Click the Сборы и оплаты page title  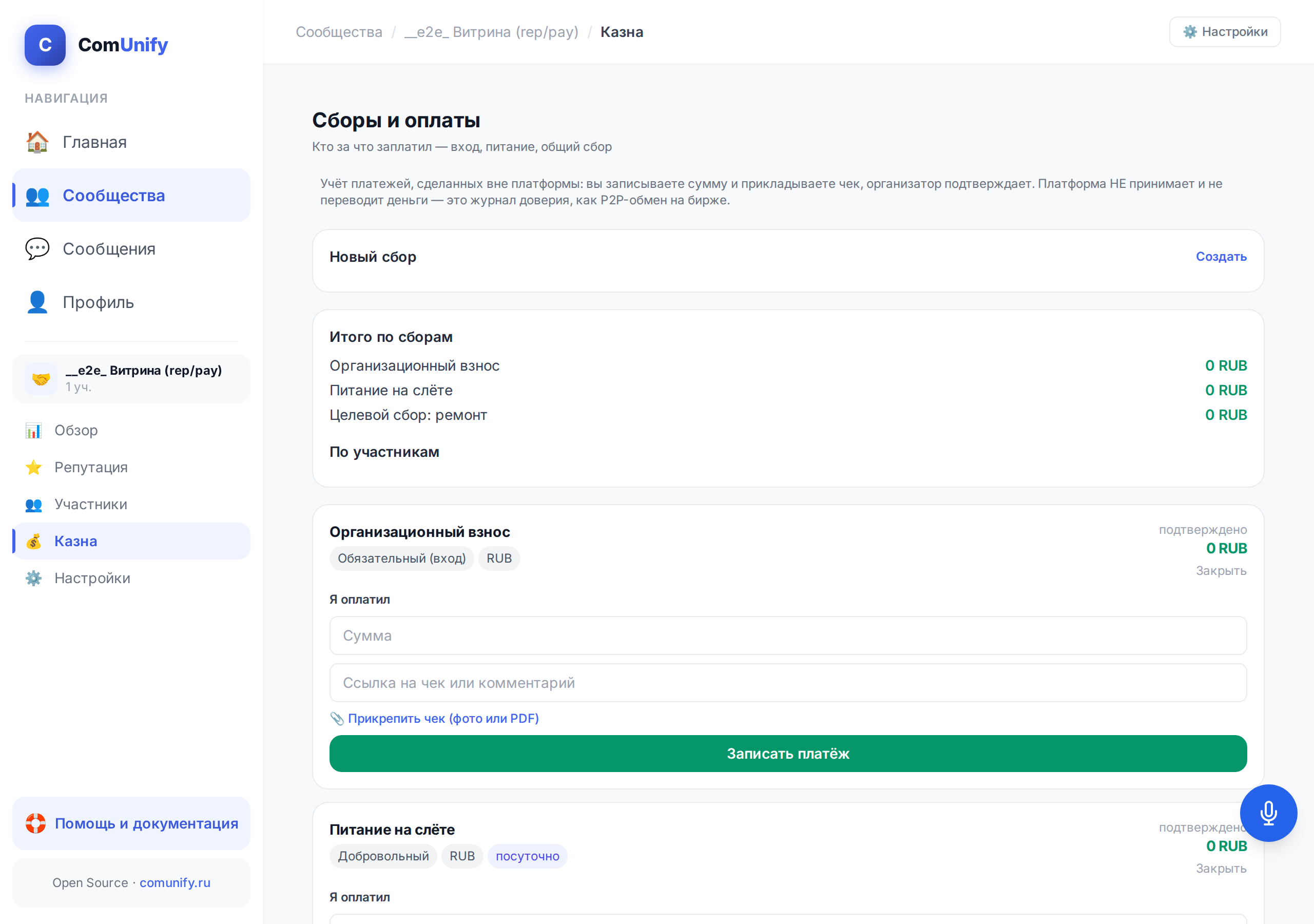pyautogui.click(x=396, y=120)
